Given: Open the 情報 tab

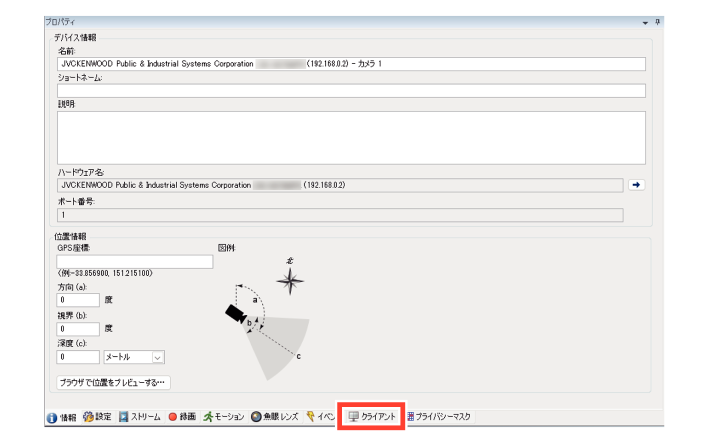Looking at the screenshot, I should point(61,417).
